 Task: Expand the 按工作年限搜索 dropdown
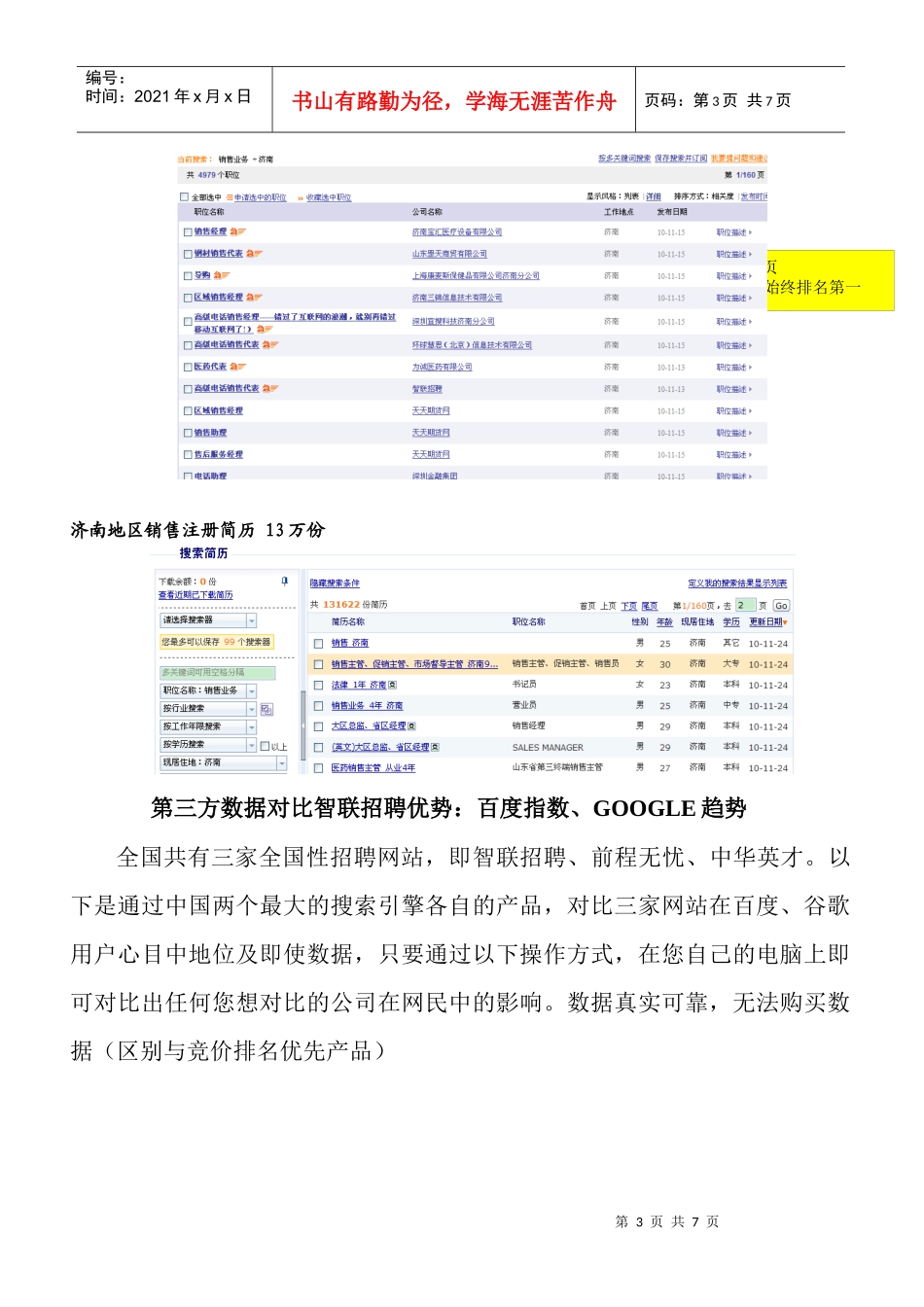pos(208,727)
